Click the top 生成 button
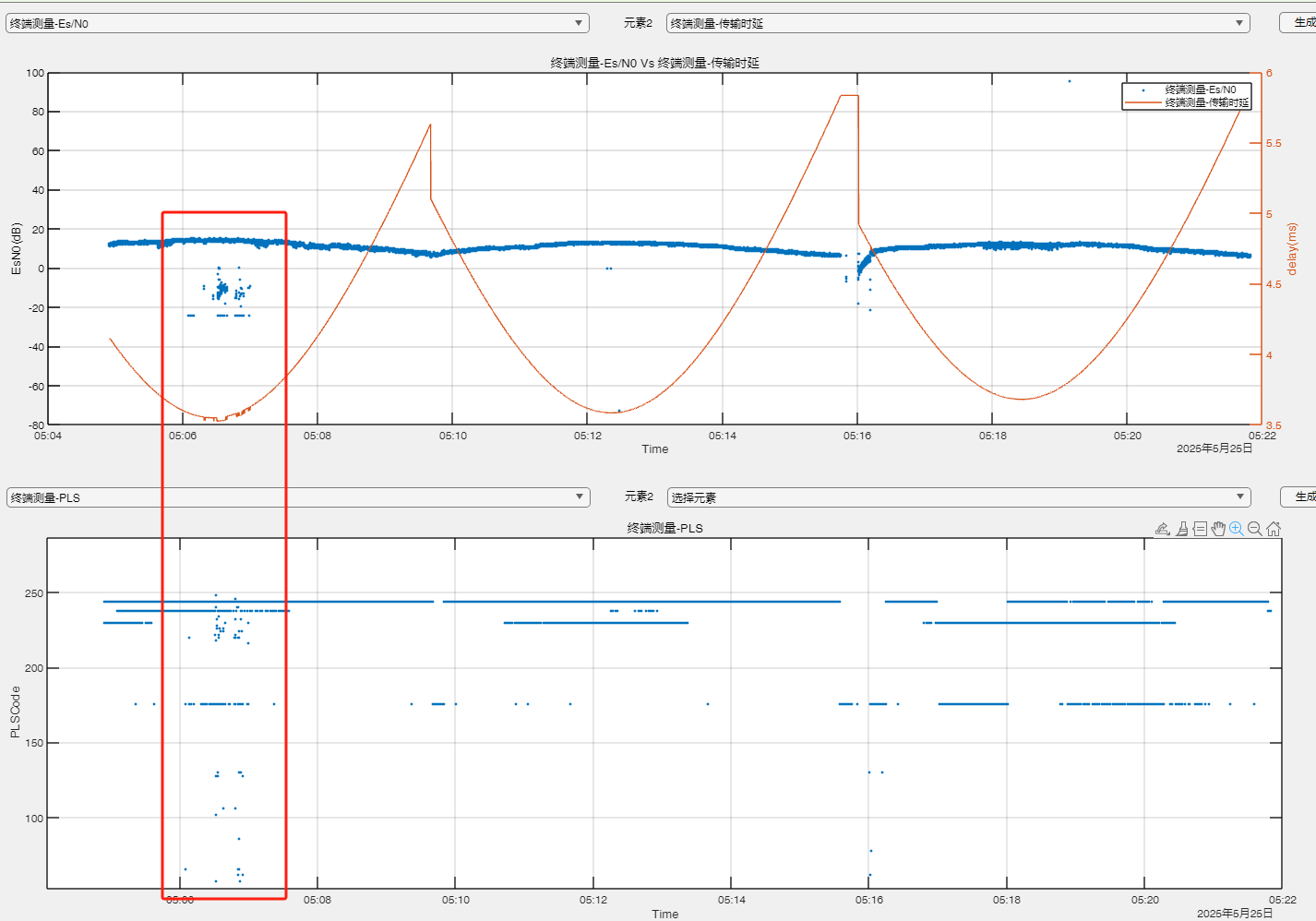 pos(1299,22)
